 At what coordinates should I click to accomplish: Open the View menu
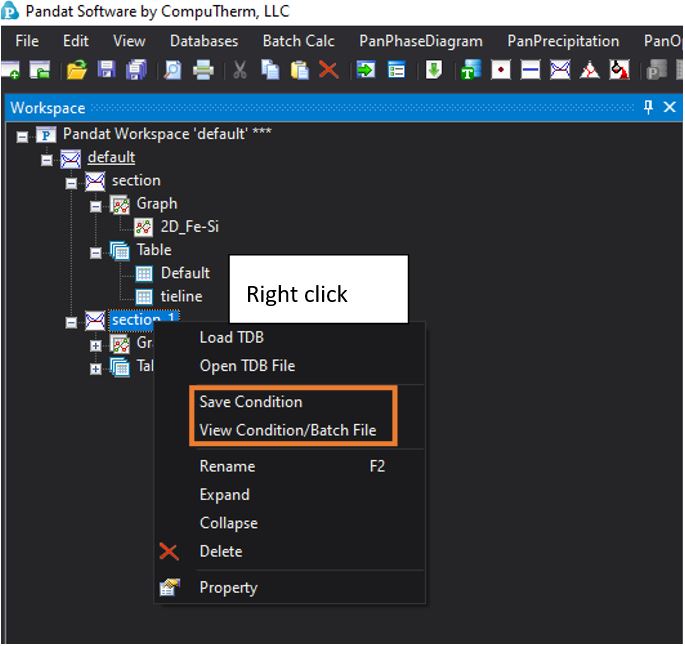point(129,41)
